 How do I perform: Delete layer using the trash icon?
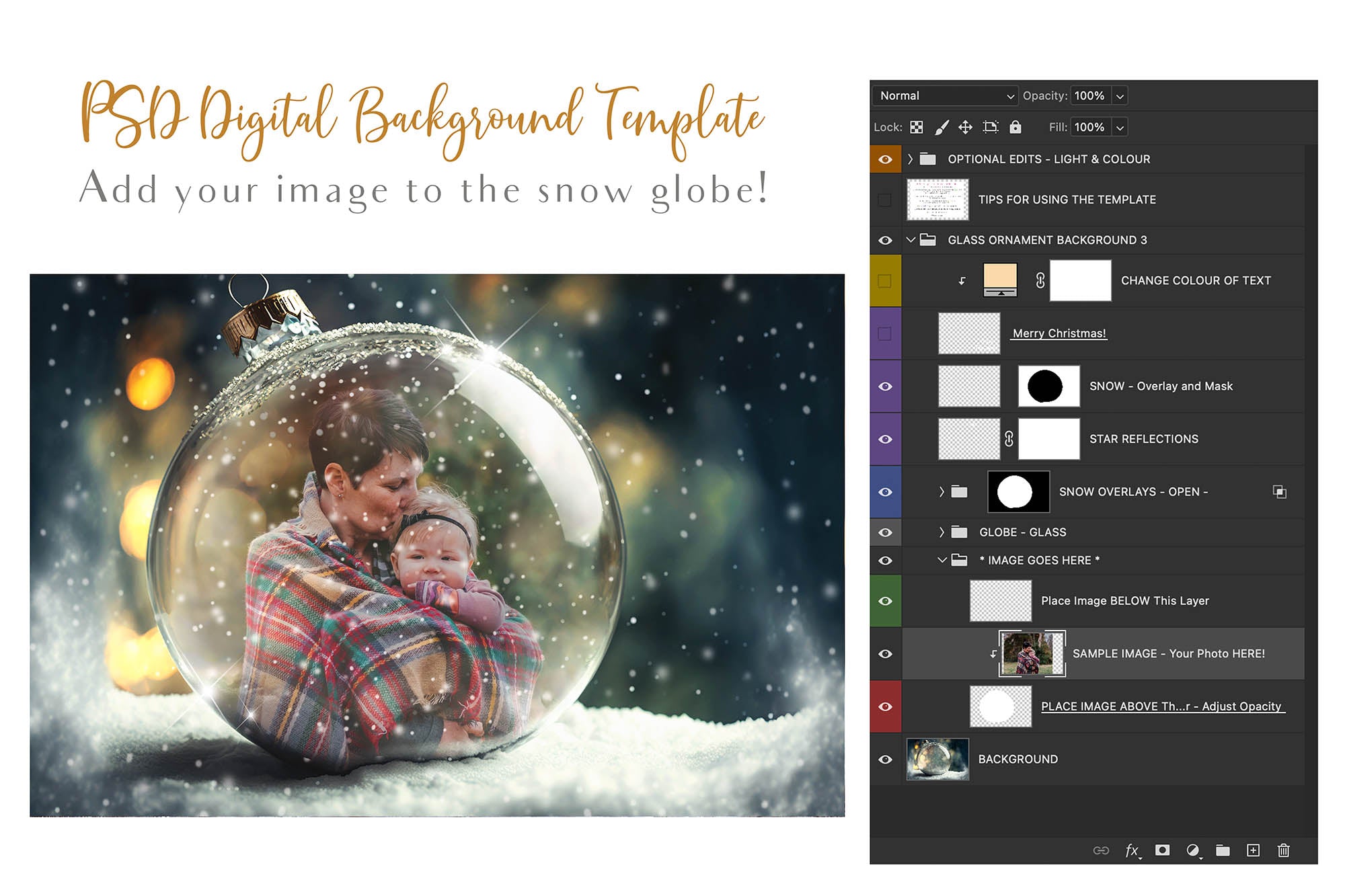(x=1282, y=850)
